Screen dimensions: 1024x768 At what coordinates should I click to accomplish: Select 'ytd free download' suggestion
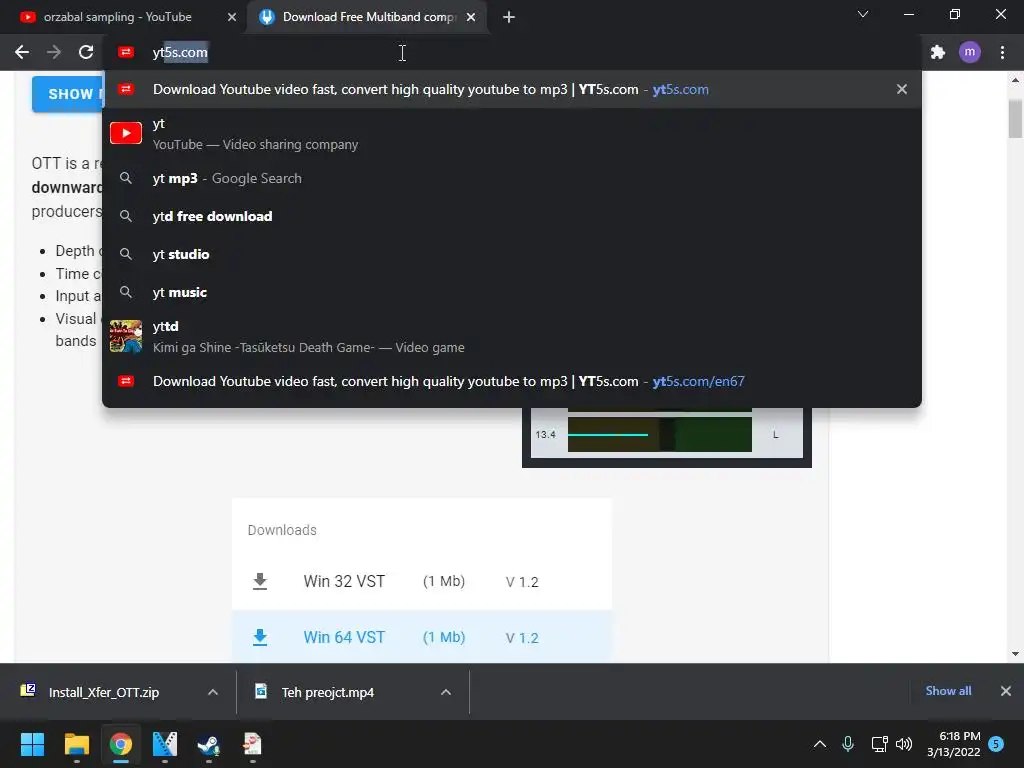[511, 216]
